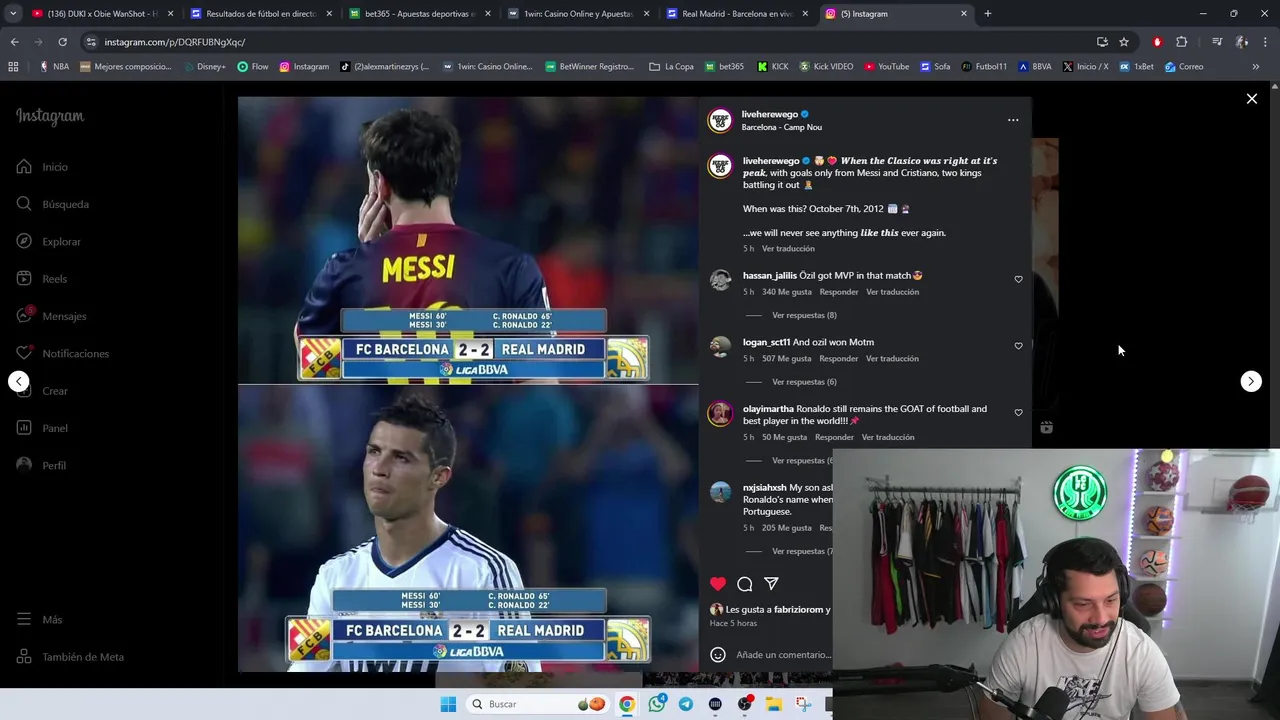Viewport: 1280px width, 720px height.
Task: Go to previous post arrow
Action: [18, 381]
